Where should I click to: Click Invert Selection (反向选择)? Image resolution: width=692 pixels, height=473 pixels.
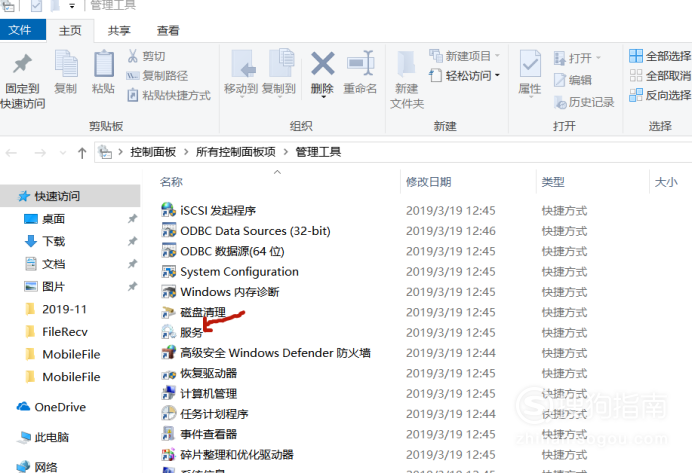pos(660,95)
